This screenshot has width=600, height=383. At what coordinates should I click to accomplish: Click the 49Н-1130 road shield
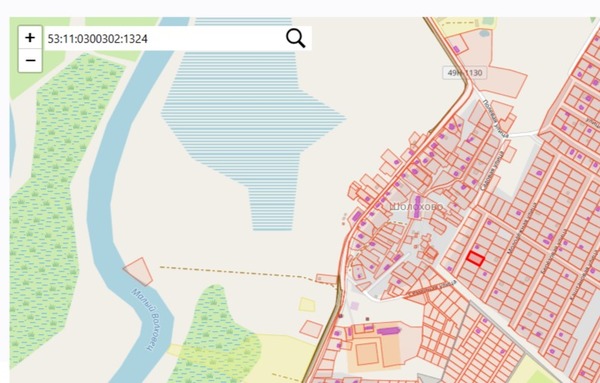tap(465, 73)
